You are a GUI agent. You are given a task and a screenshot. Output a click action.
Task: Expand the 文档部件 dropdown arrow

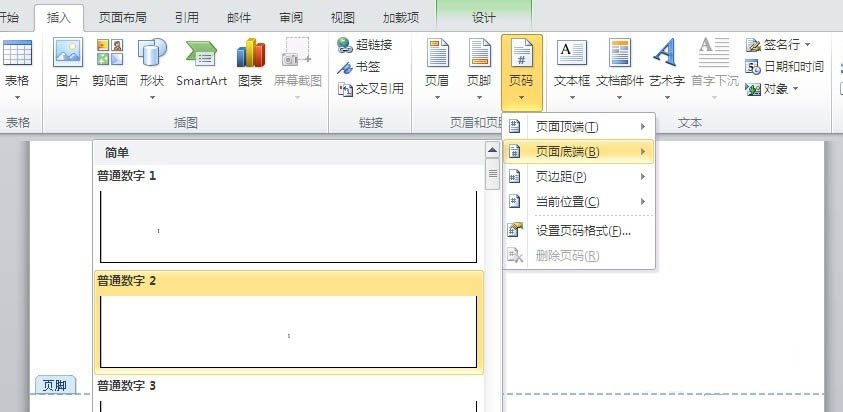(x=619, y=98)
